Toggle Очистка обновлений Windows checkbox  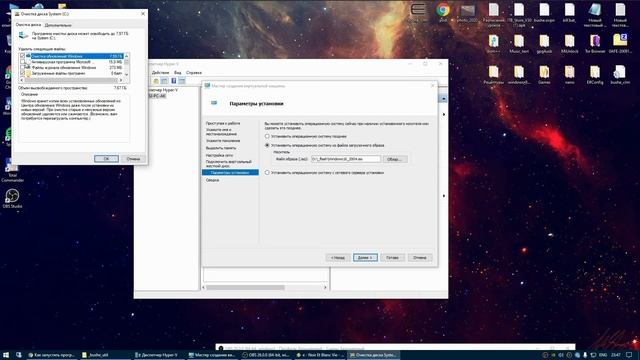(22, 56)
